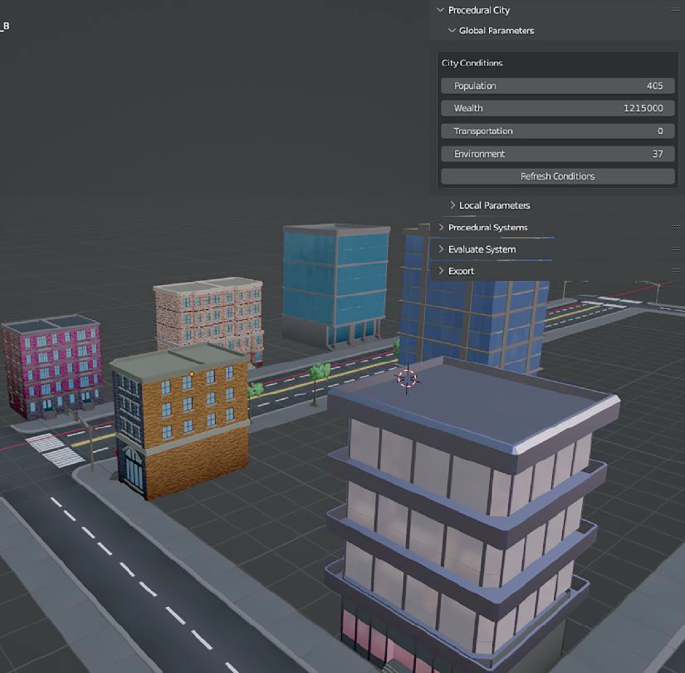Screen dimensions: 685x673
Task: Select the magenta brick apartment building
Action: click(x=52, y=367)
